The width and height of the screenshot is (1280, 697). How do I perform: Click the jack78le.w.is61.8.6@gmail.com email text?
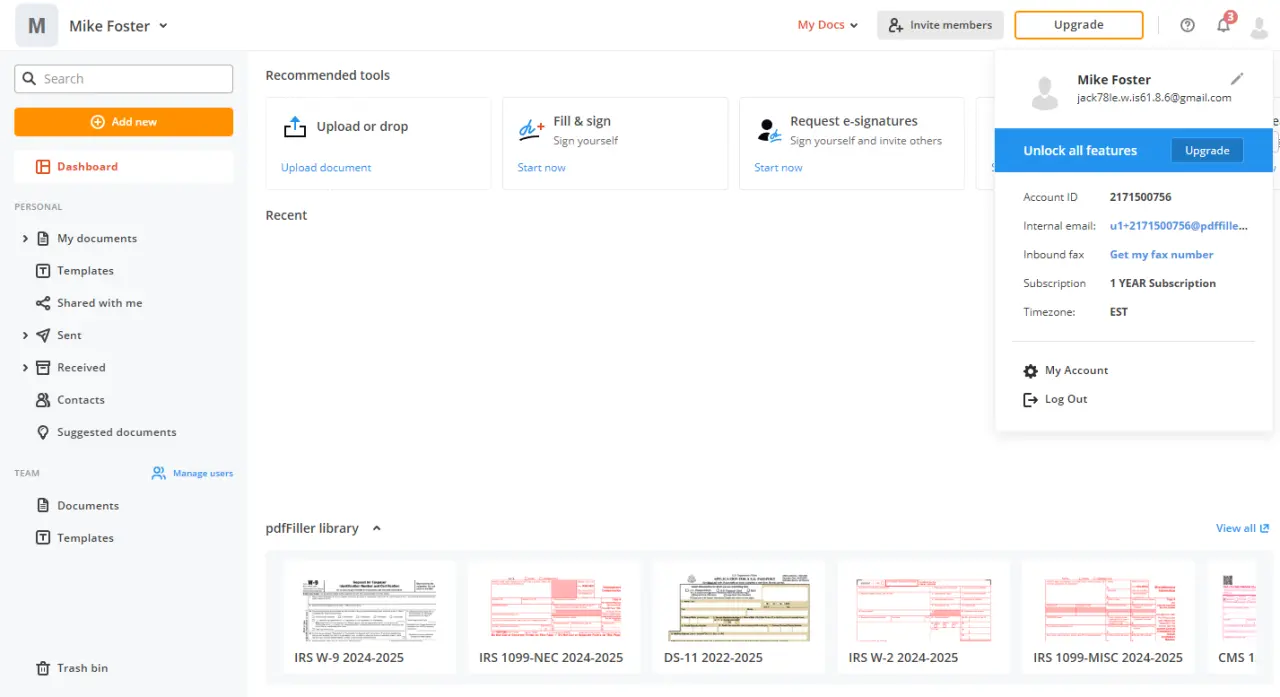(1154, 98)
